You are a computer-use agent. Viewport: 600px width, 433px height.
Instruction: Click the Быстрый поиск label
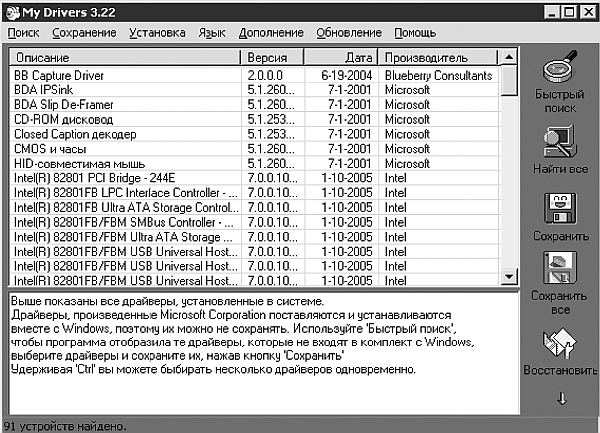coord(560,101)
